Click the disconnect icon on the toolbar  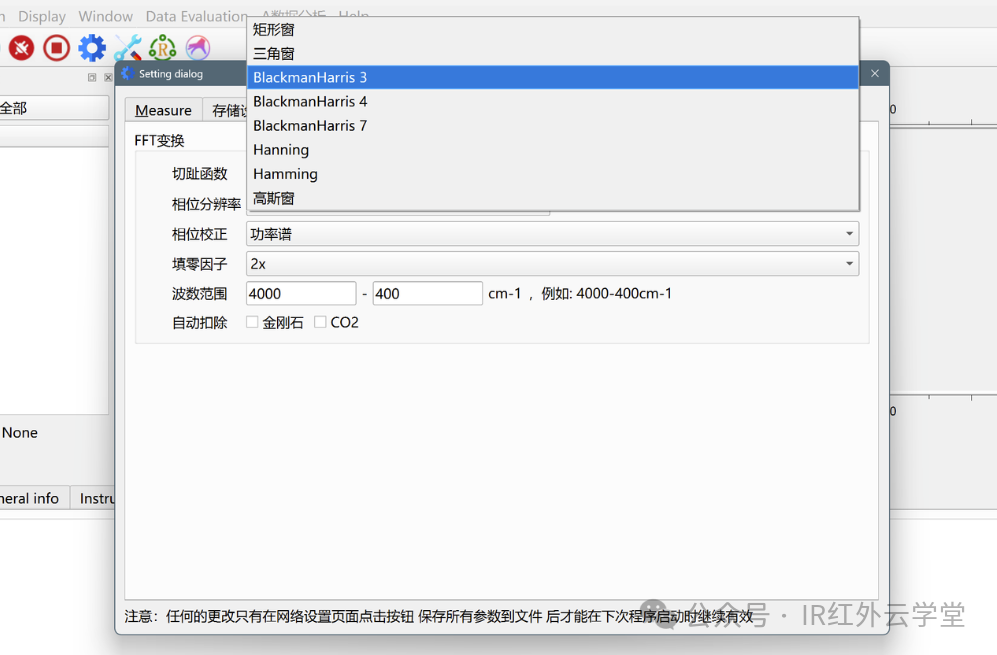click(x=20, y=47)
